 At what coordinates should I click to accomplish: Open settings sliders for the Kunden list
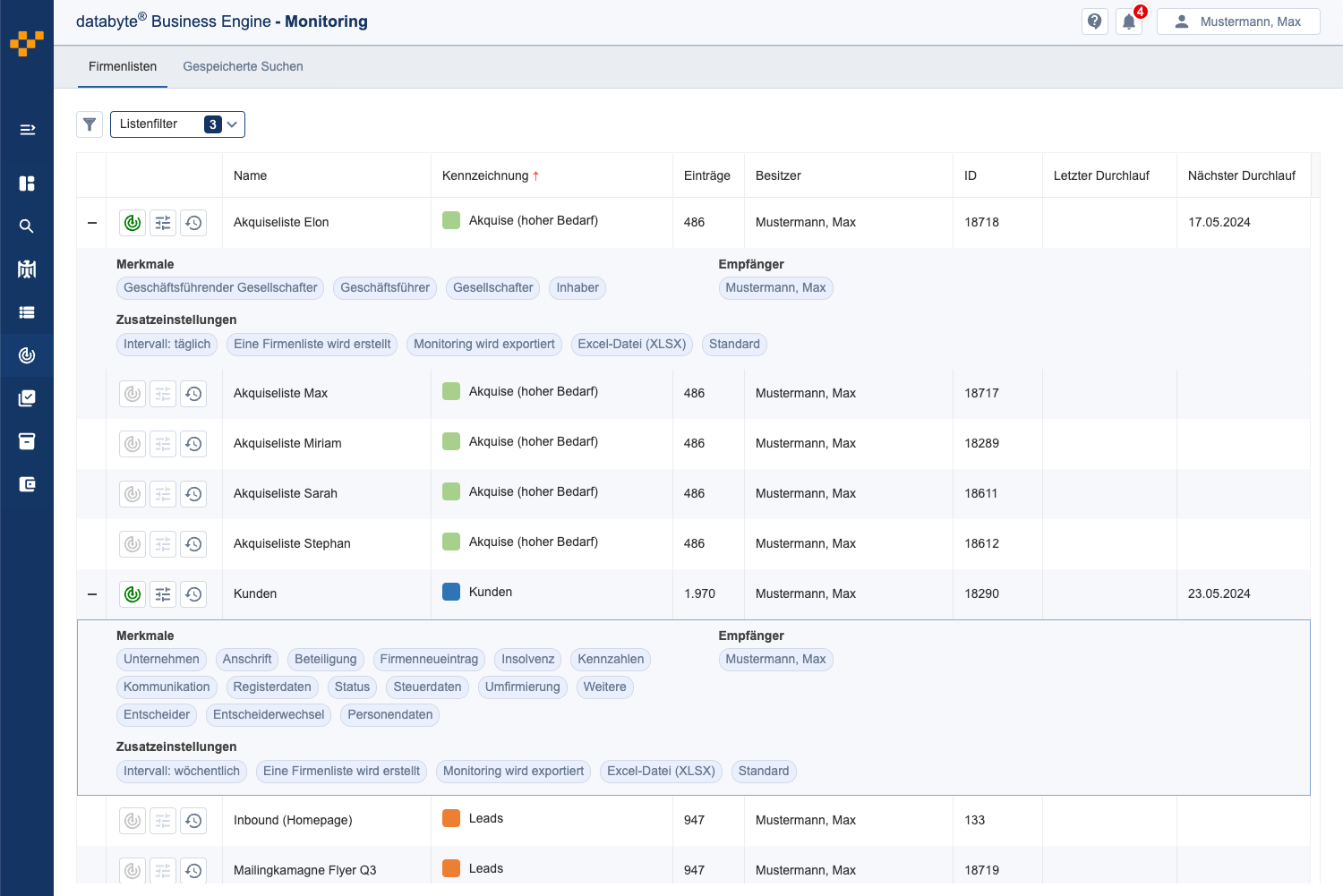click(x=163, y=593)
